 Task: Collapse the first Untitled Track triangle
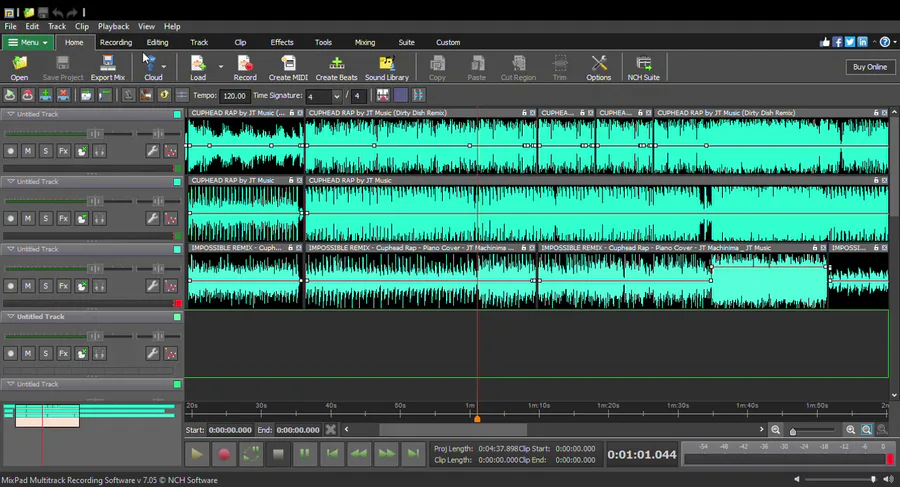point(10,114)
